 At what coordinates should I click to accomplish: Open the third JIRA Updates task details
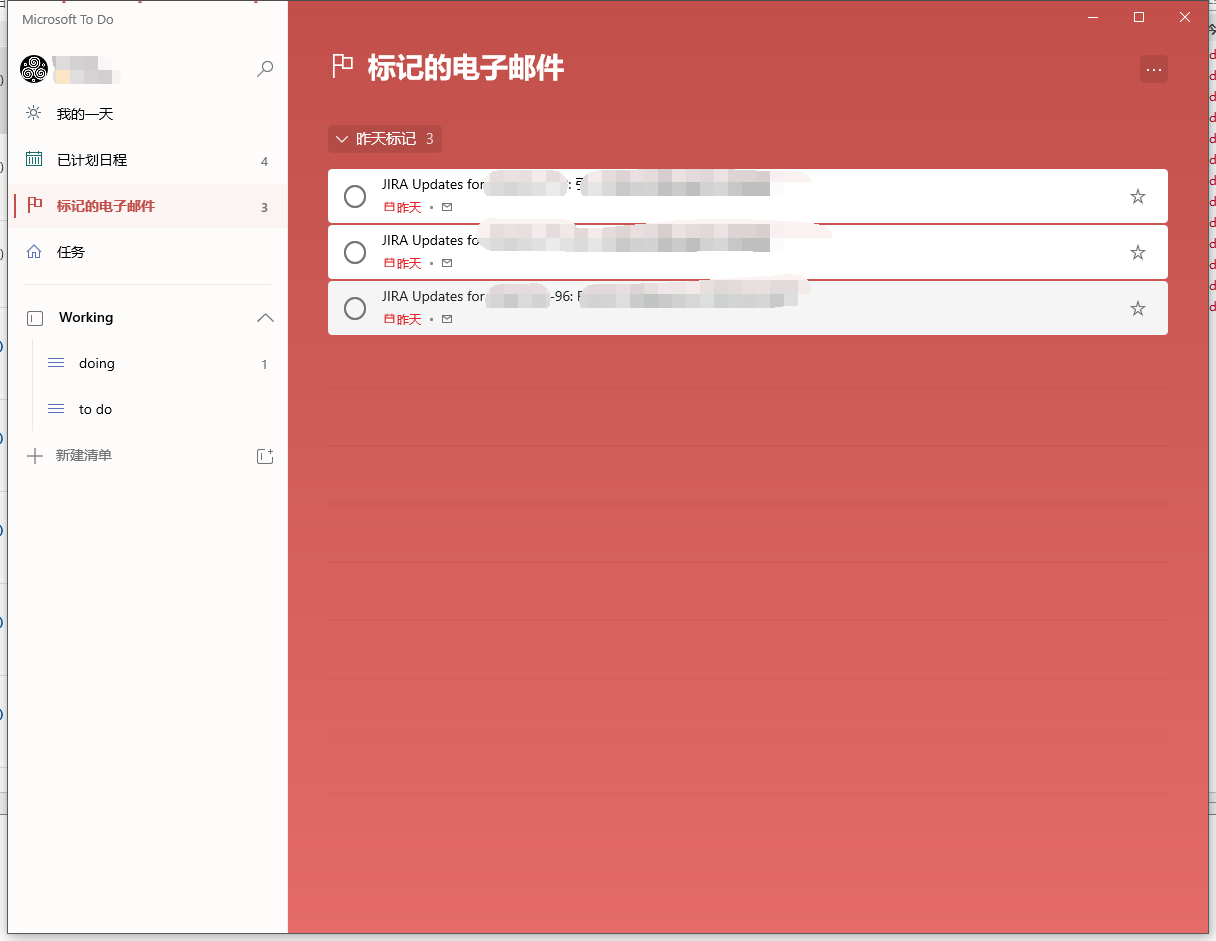[x=748, y=308]
